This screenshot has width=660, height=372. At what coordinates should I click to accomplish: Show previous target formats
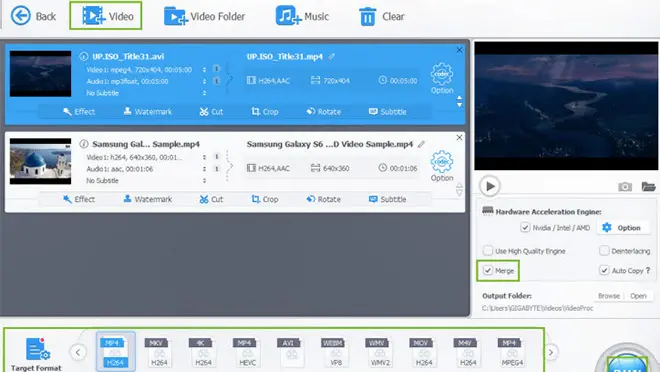pos(78,352)
